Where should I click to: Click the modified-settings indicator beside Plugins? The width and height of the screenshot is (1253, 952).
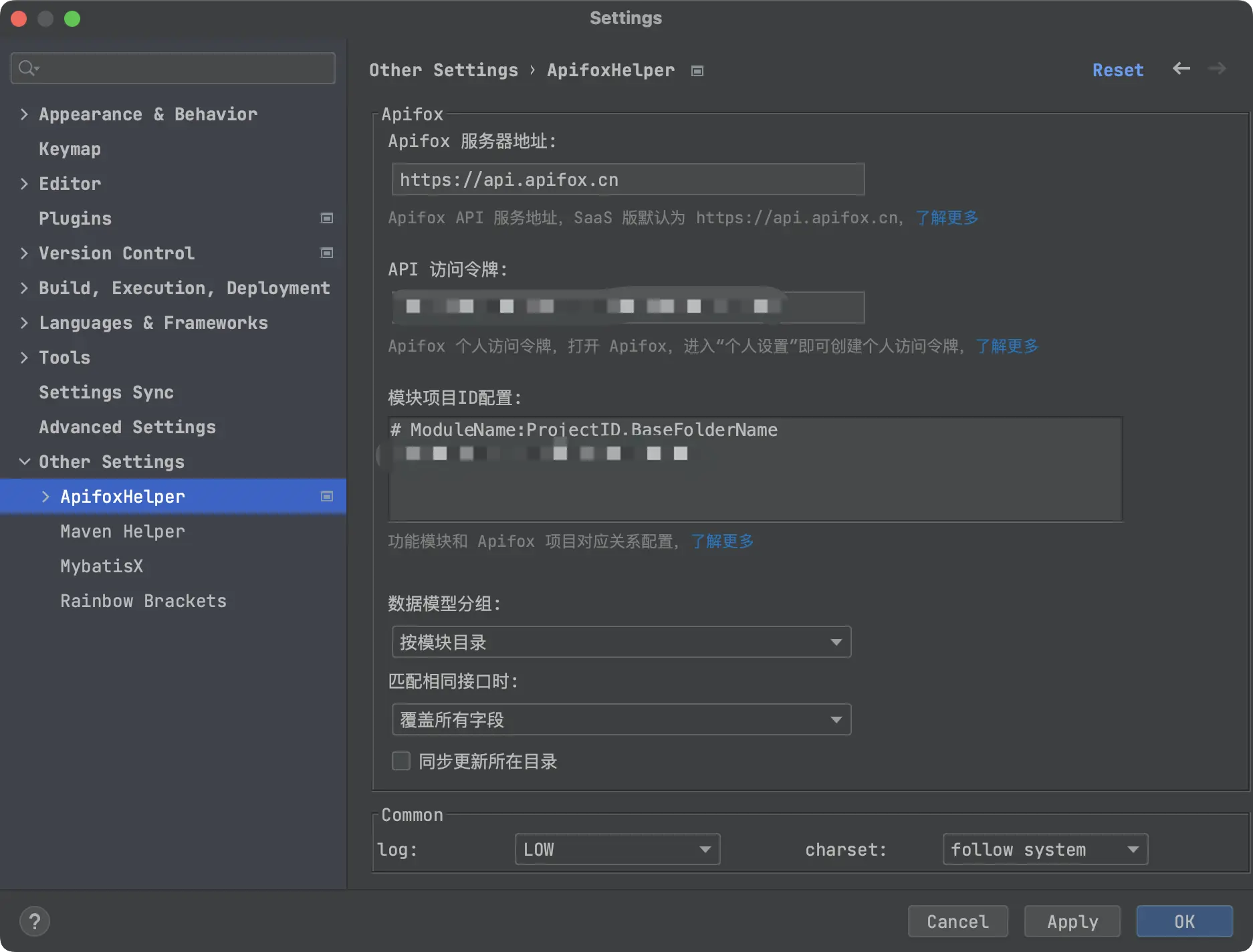(327, 218)
